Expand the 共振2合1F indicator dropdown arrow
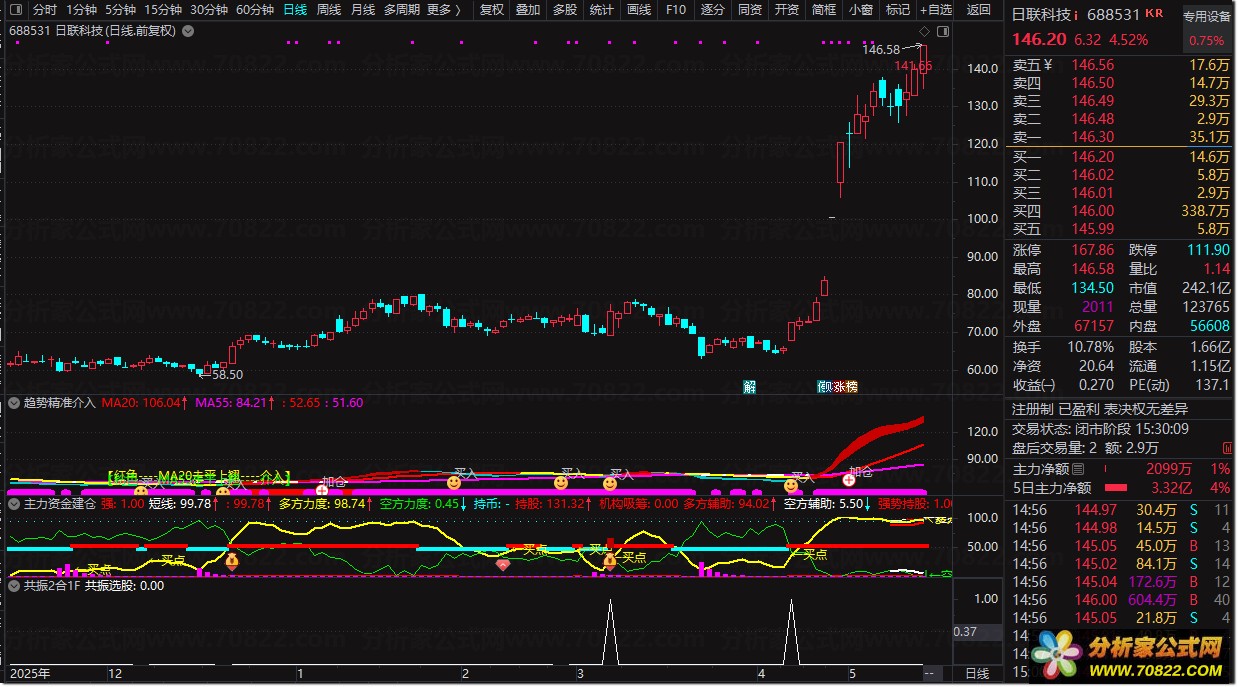 (x=14, y=586)
